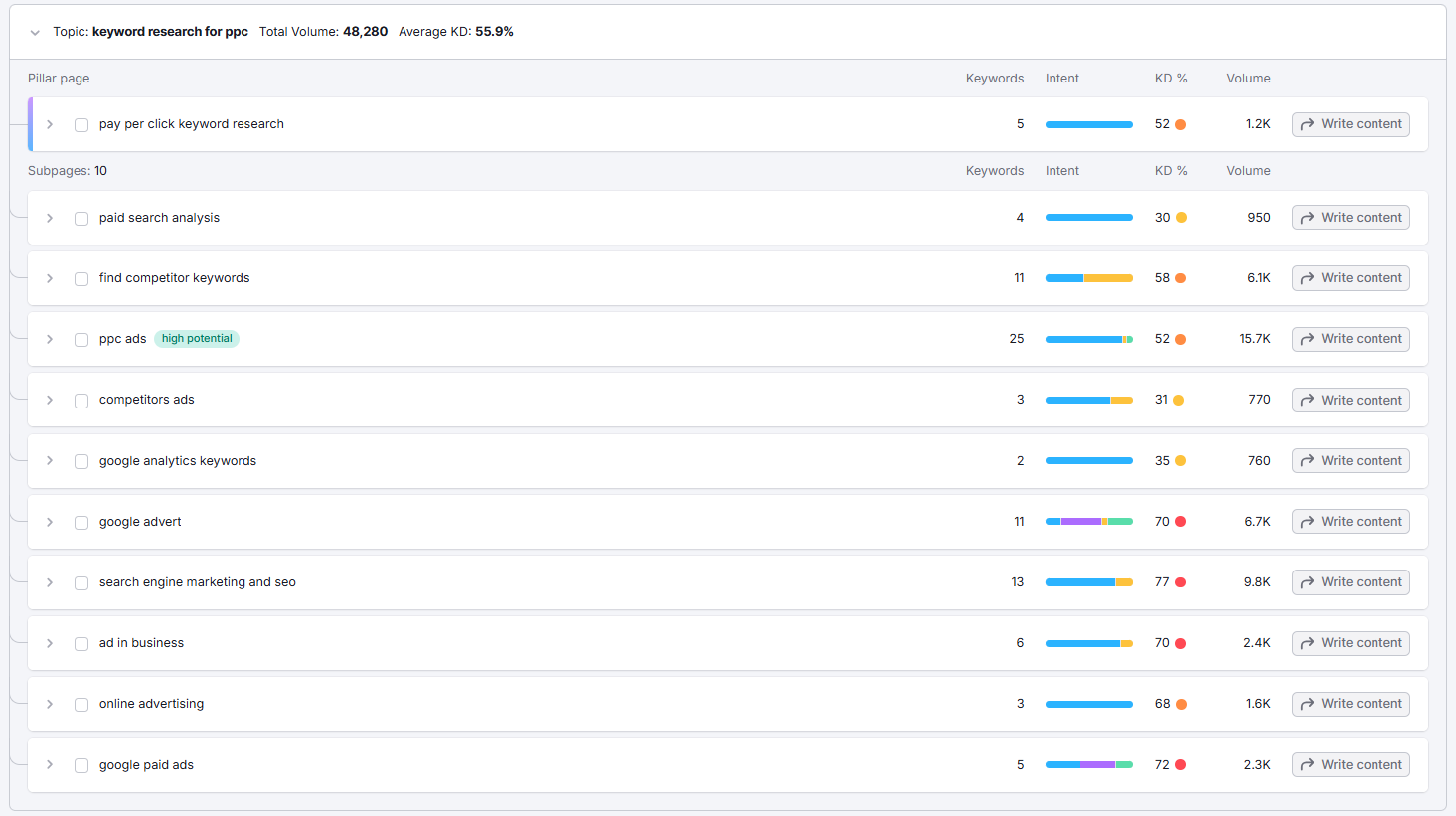Click the Total Volume 48,280 value
This screenshot has width=1456, height=816.
tap(365, 32)
